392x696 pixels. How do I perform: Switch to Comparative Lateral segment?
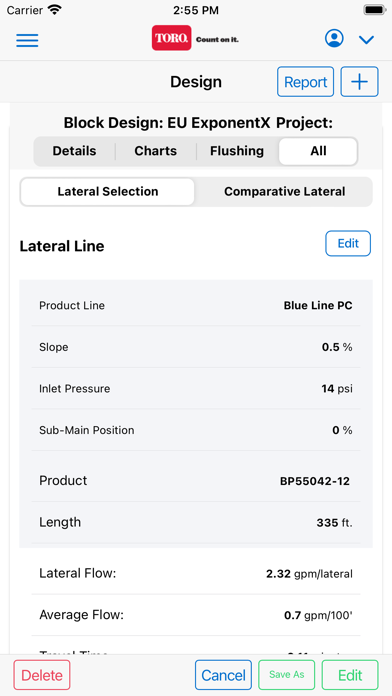click(284, 192)
